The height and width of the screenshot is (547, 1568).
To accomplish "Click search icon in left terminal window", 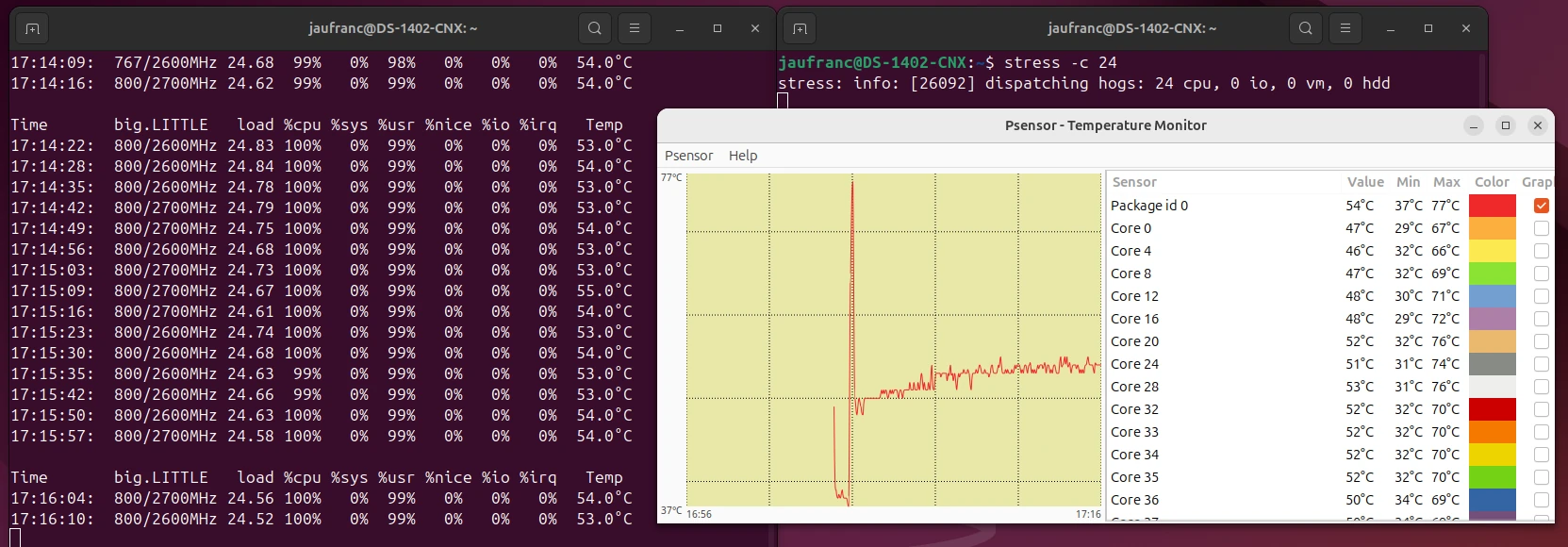I will click(595, 28).
